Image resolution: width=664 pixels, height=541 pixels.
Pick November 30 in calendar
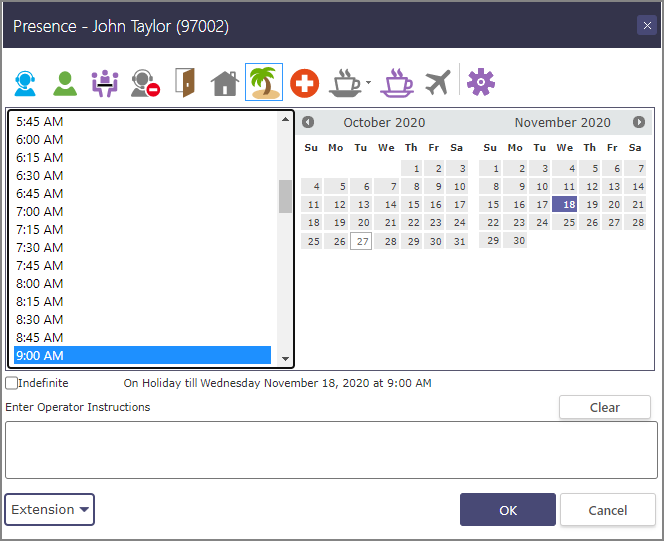(x=515, y=240)
